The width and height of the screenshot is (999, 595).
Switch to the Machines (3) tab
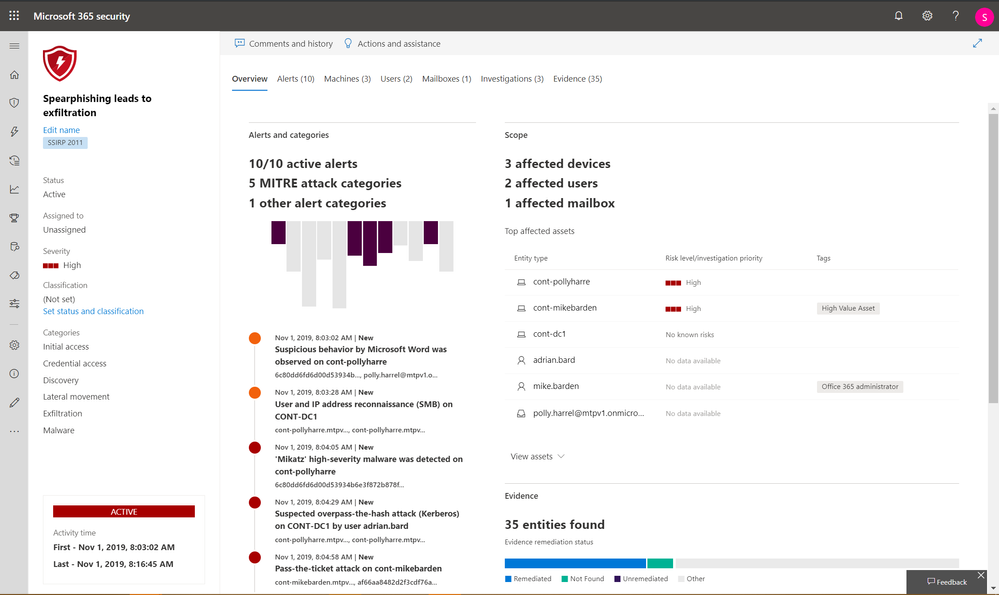347,79
